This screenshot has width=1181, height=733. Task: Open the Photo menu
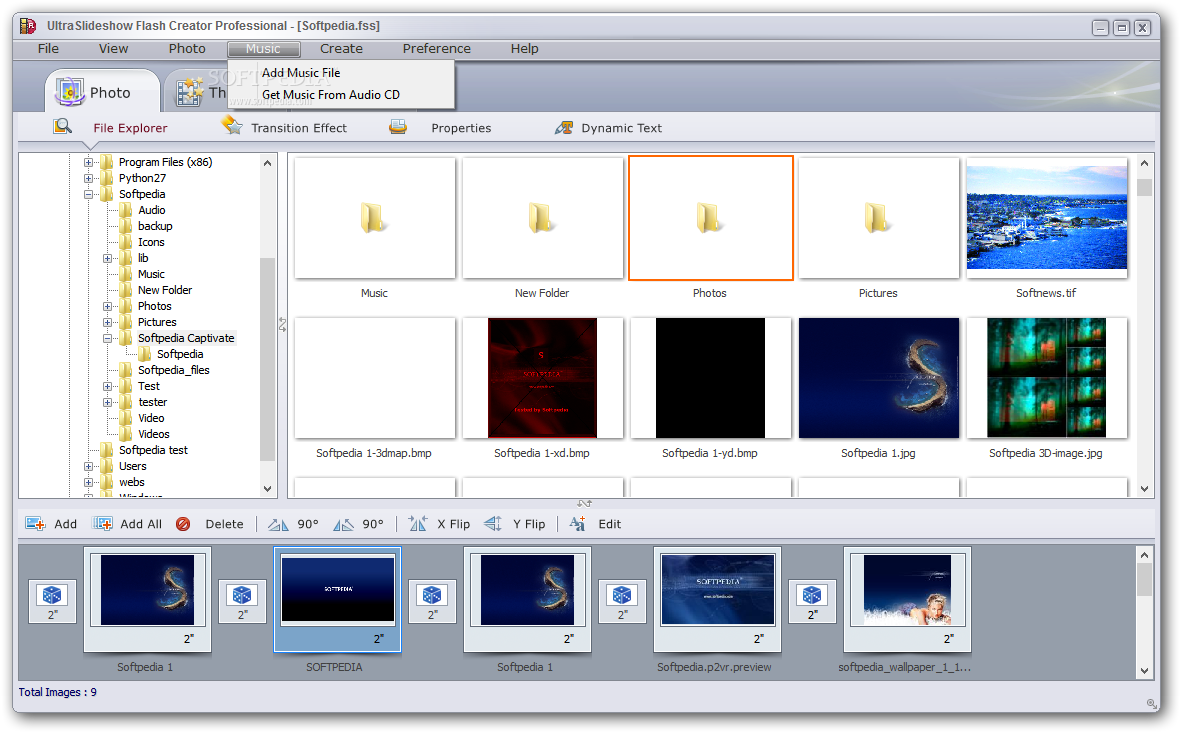click(x=187, y=48)
